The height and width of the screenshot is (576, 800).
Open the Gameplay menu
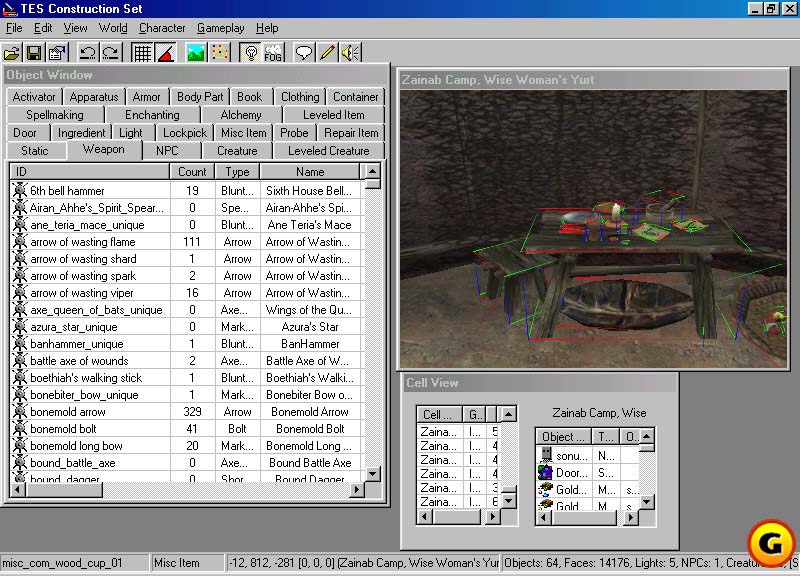(220, 28)
